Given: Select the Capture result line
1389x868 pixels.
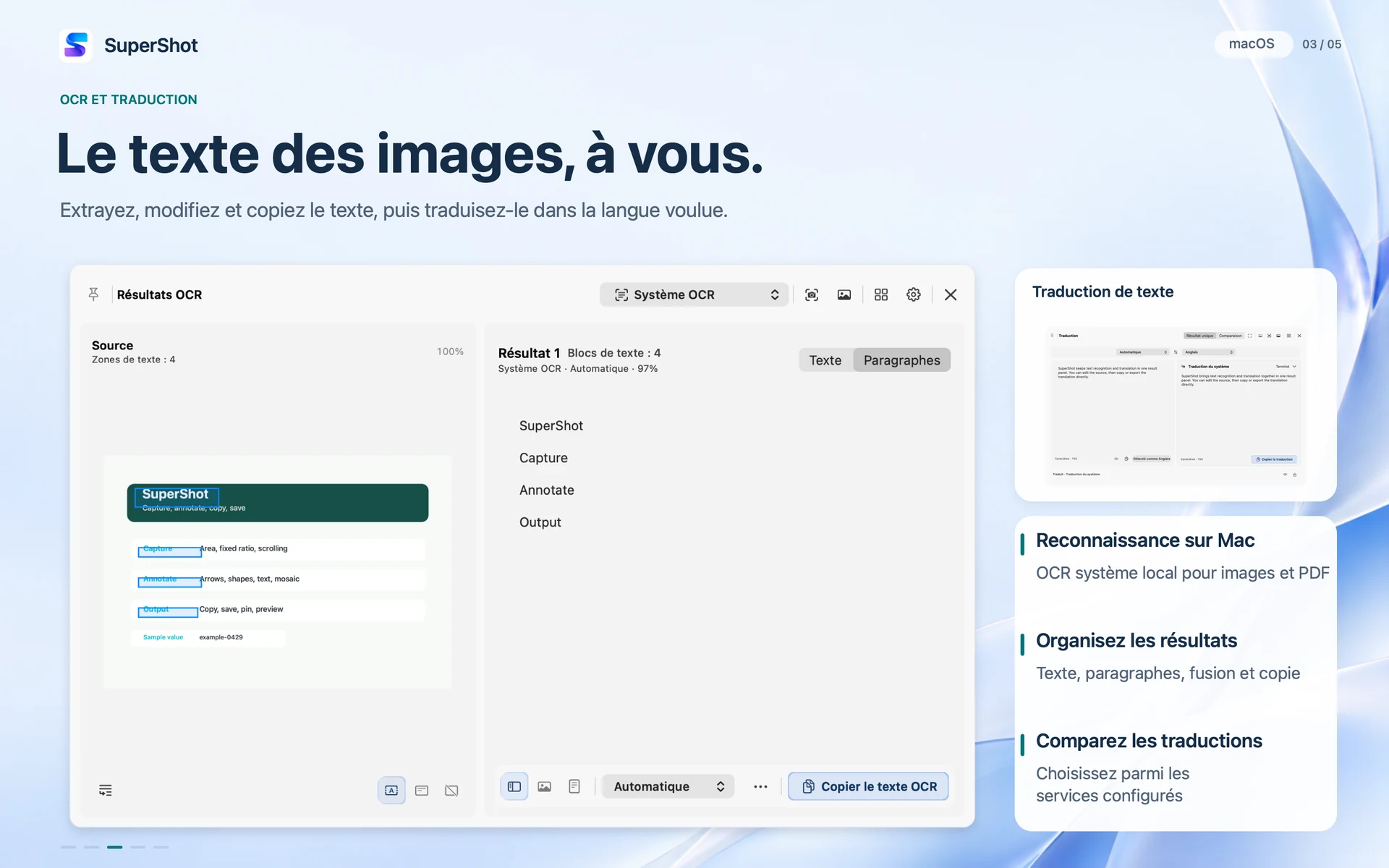Looking at the screenshot, I should [543, 458].
